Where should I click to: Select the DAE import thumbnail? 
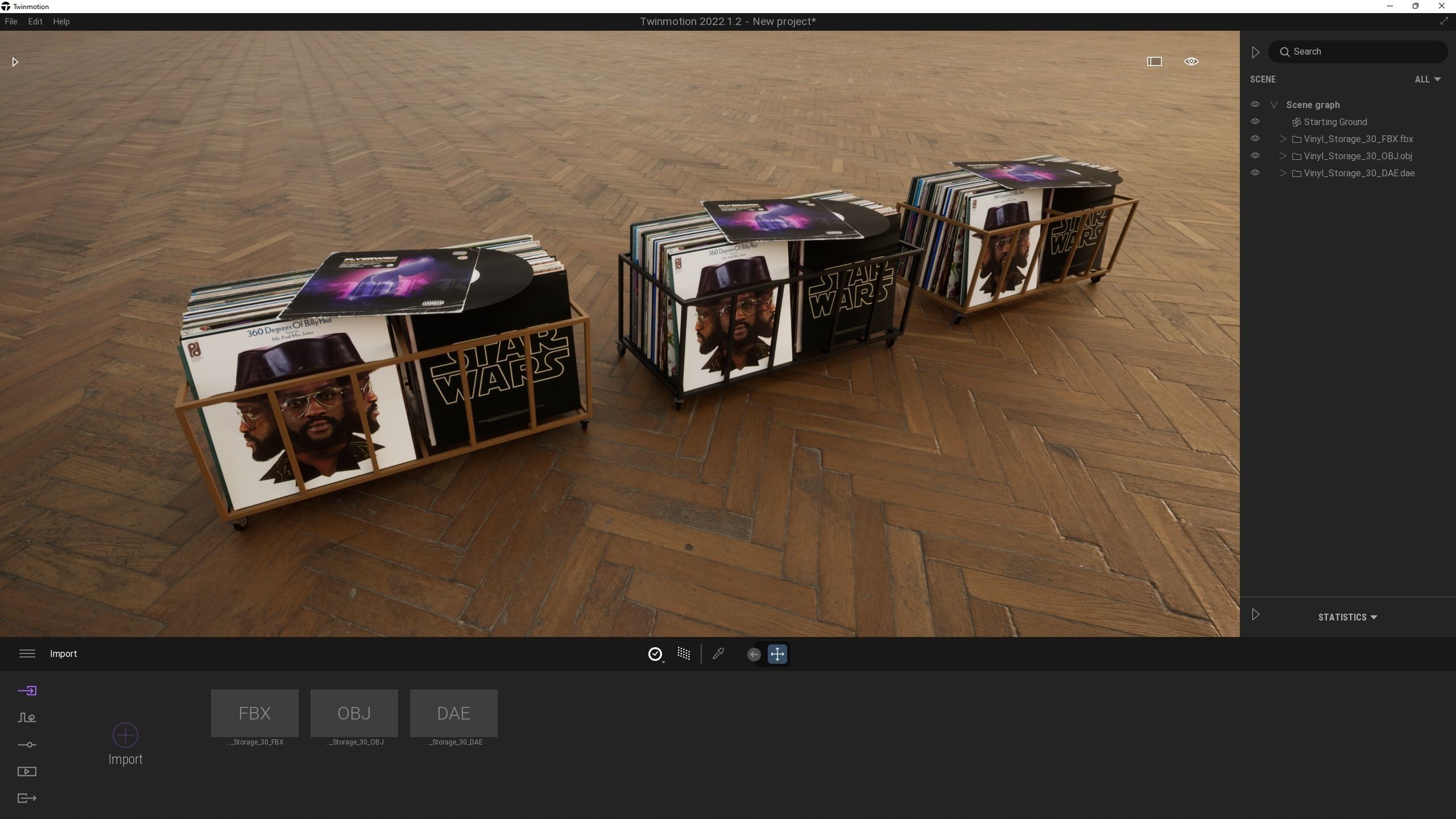pos(454,713)
